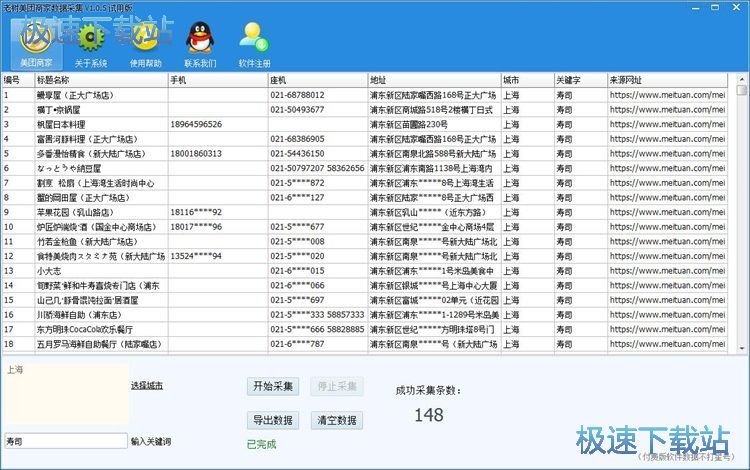Sort by the 标题名称 column header

101,80
